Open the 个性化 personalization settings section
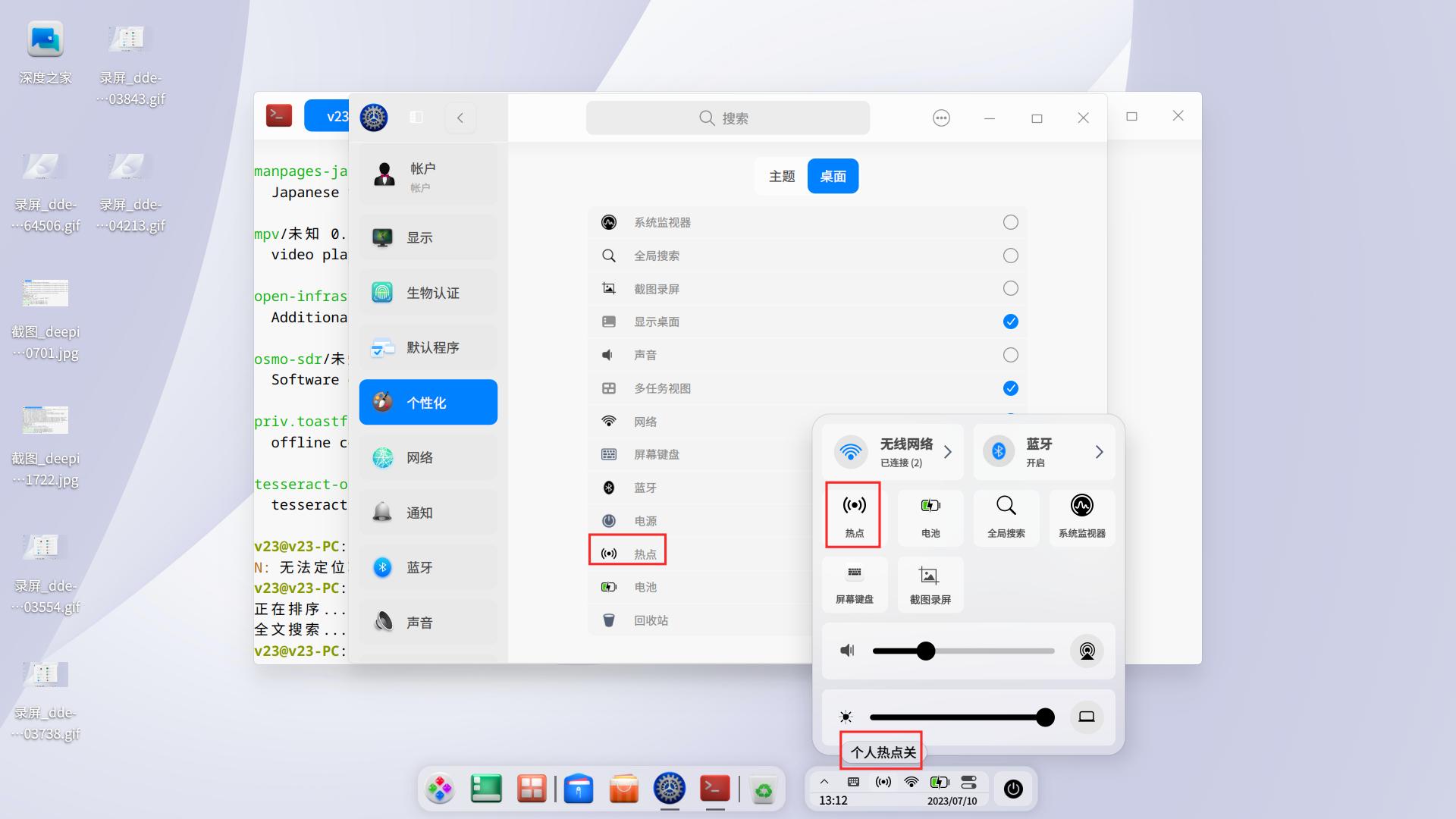1456x819 pixels. (428, 403)
